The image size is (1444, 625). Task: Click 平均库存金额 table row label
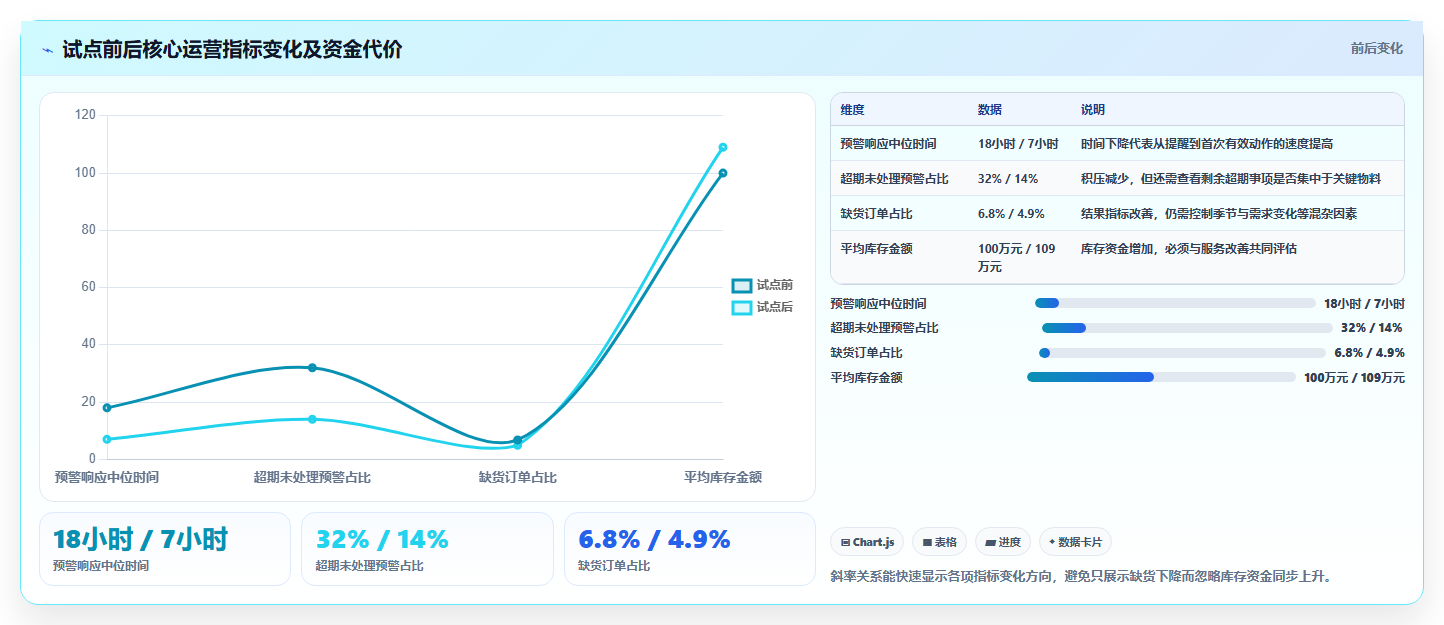tap(876, 249)
